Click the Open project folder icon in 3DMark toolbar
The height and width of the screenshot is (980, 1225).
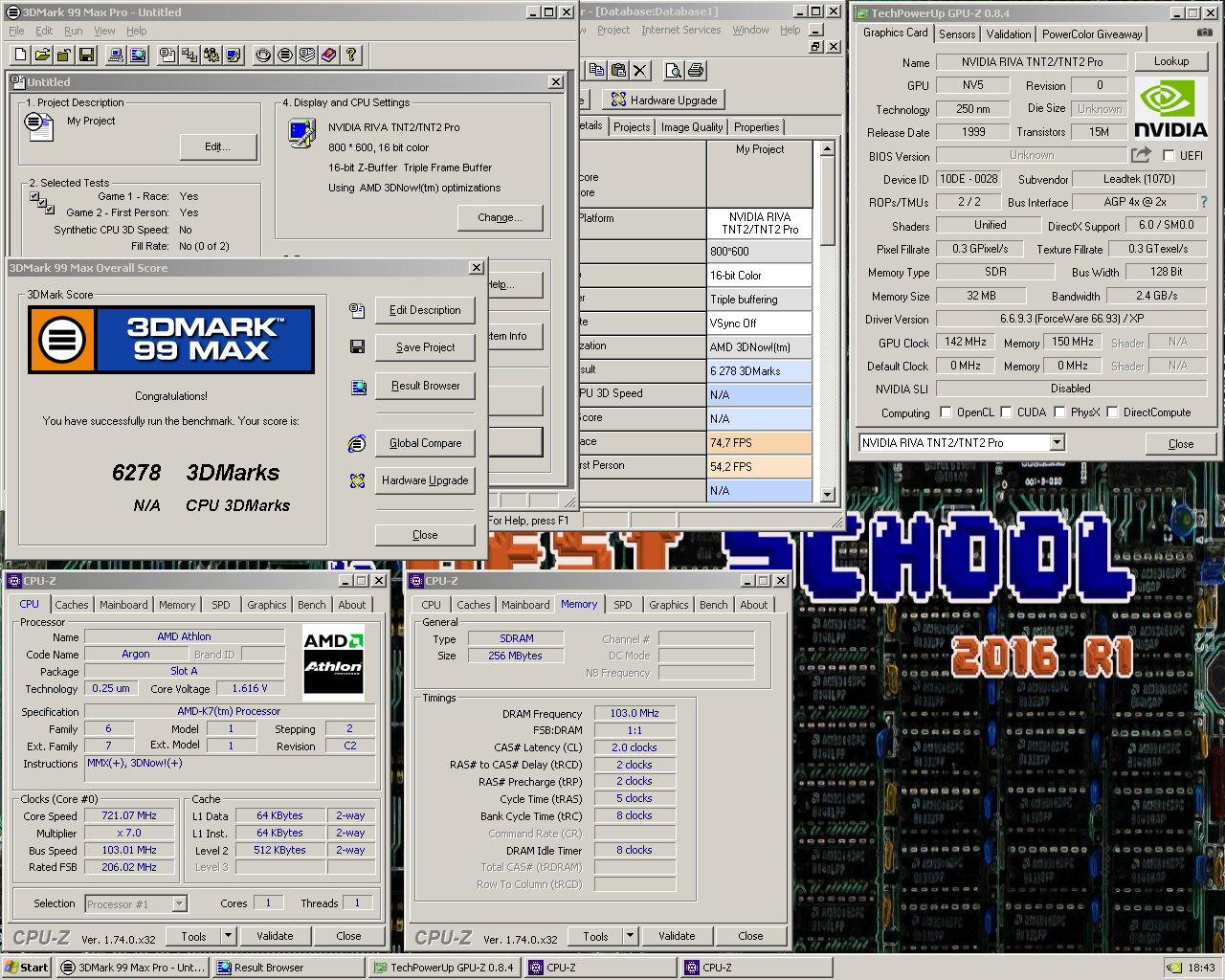point(42,55)
